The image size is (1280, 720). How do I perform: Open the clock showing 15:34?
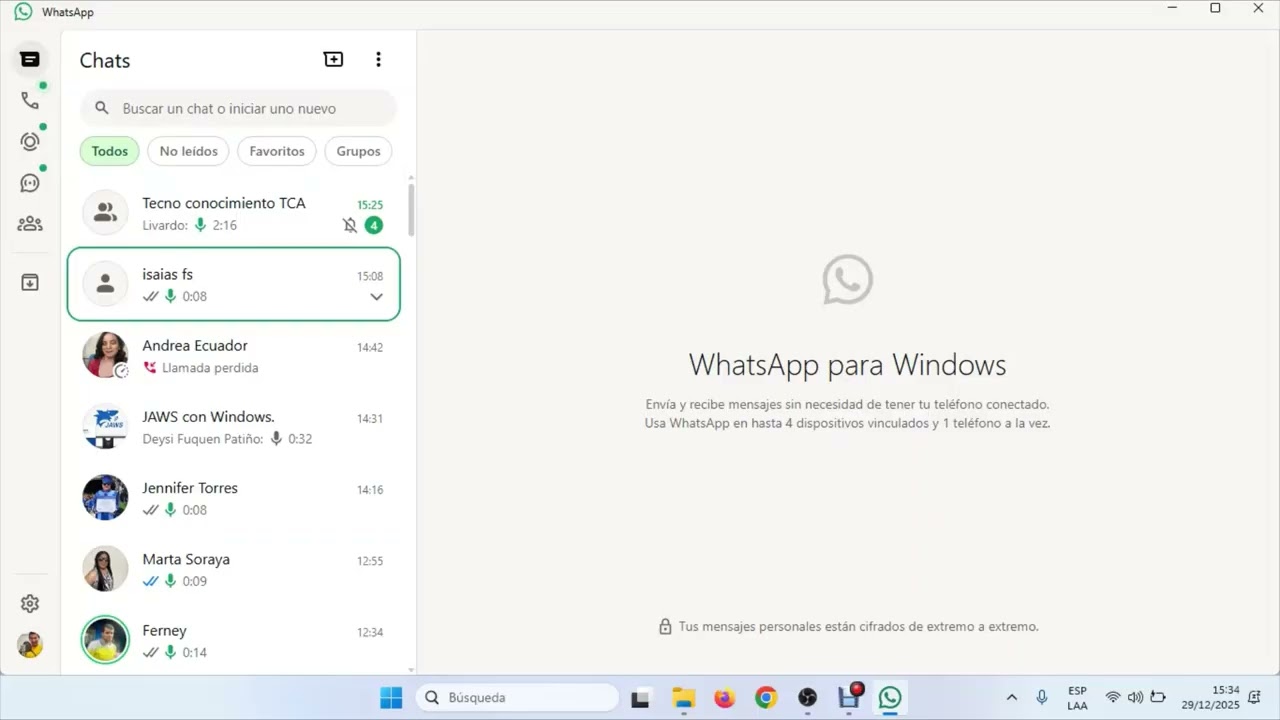point(1210,697)
